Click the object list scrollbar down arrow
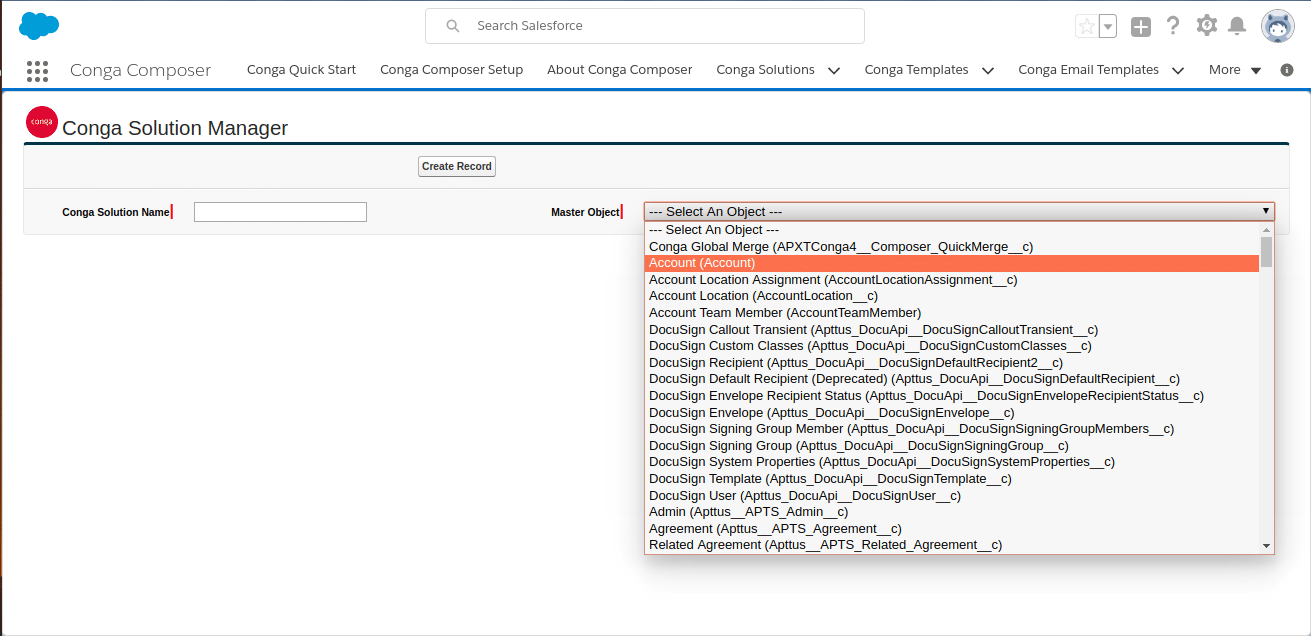Viewport: 1311px width, 636px height. [1266, 546]
